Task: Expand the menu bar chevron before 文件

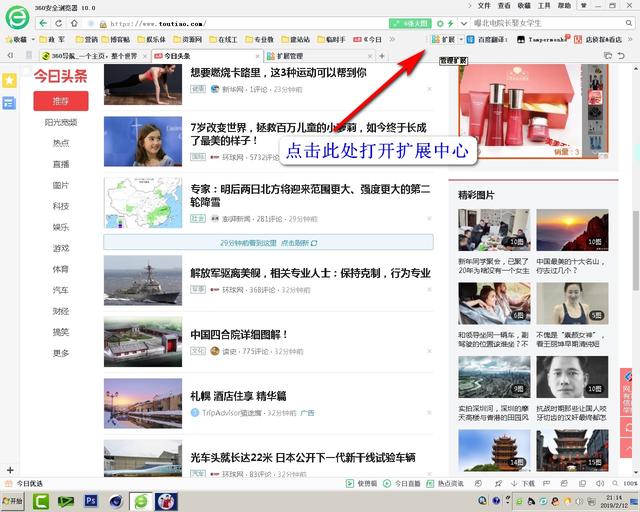Action: coord(469,5)
